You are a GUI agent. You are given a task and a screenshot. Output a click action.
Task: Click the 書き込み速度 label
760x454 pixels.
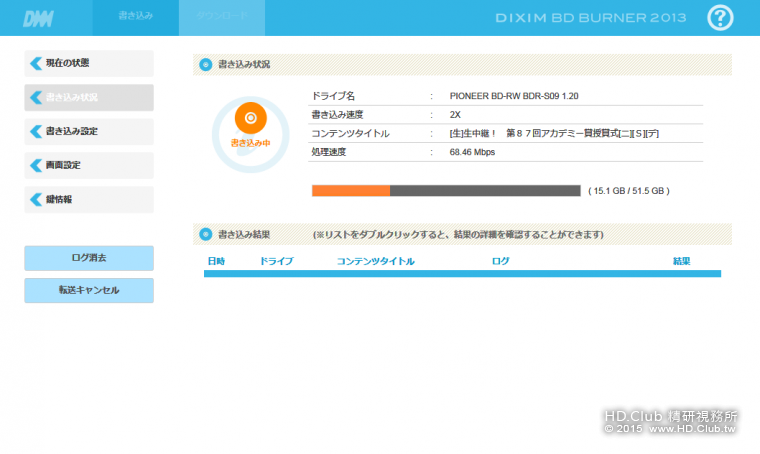coord(337,115)
